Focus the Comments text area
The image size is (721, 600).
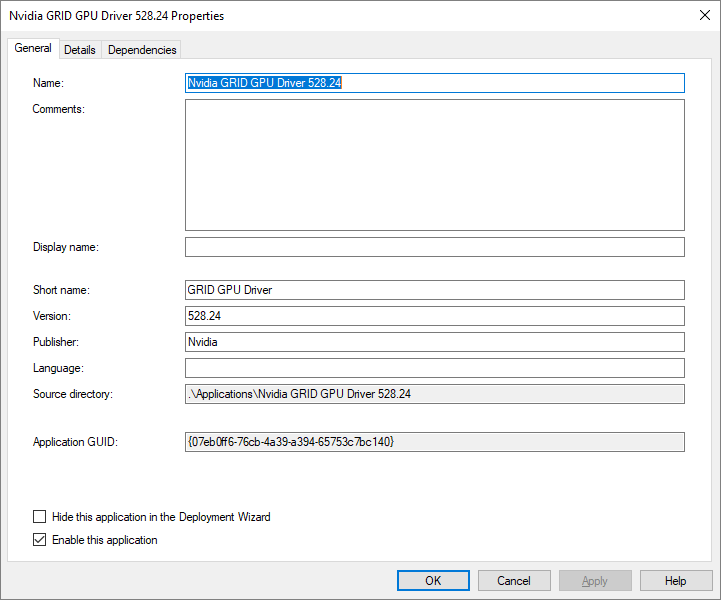click(434, 165)
